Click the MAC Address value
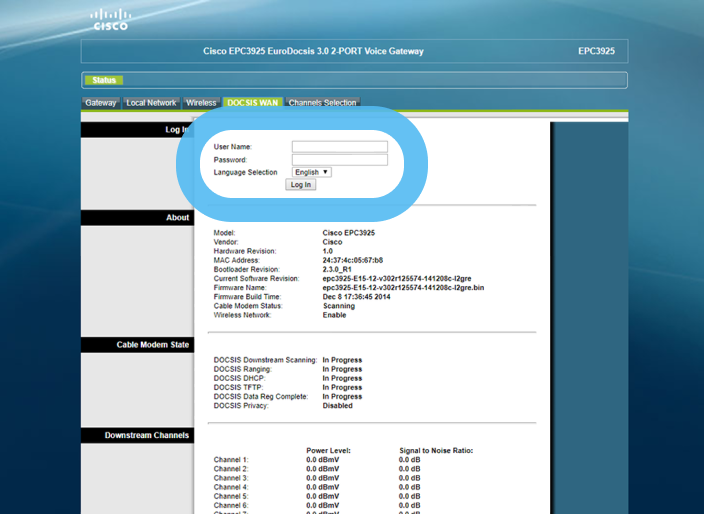Image resolution: width=704 pixels, height=514 pixels. click(x=352, y=260)
